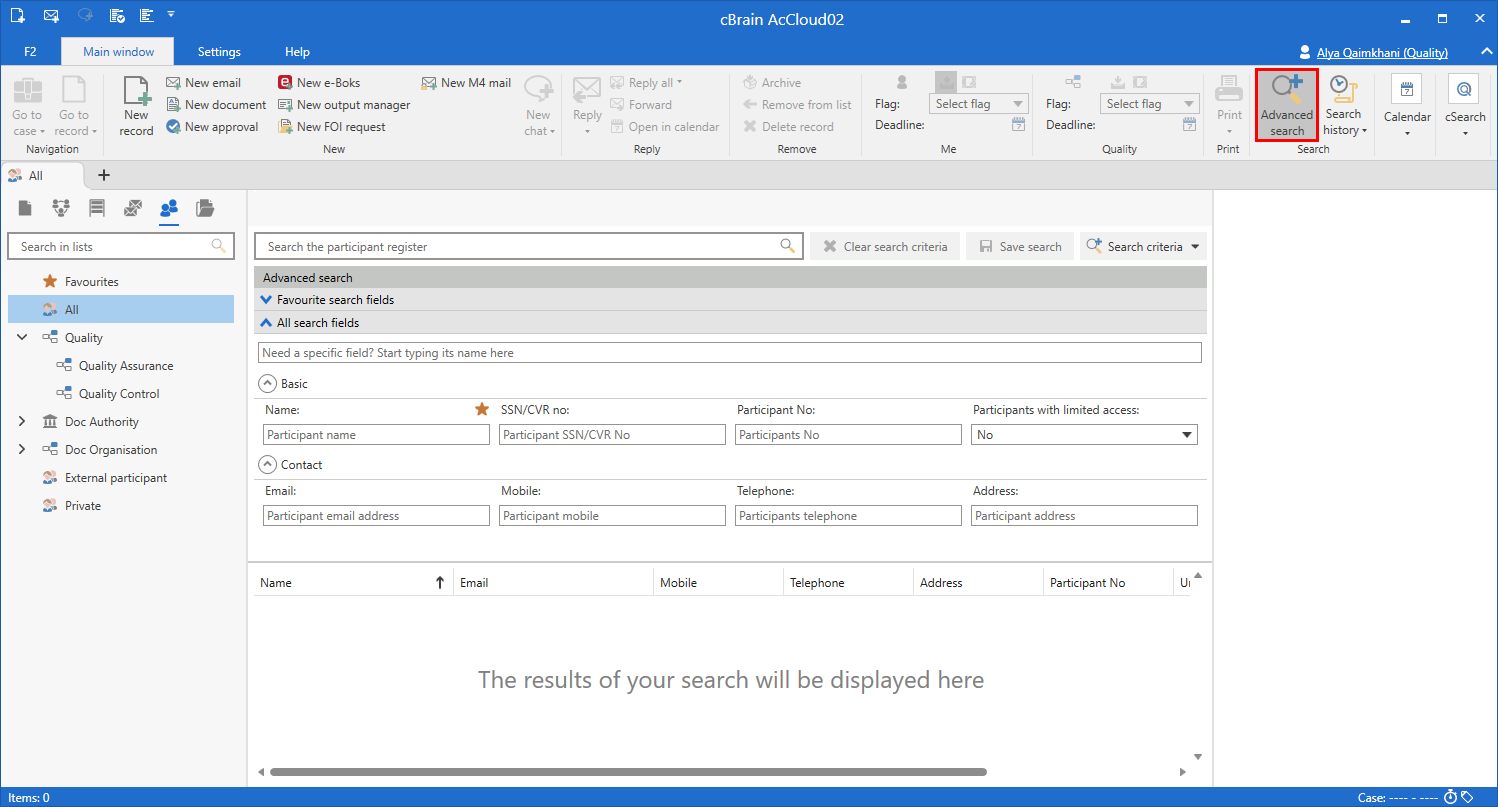The width and height of the screenshot is (1498, 807).
Task: Open the Help ribbon tab
Action: [297, 52]
